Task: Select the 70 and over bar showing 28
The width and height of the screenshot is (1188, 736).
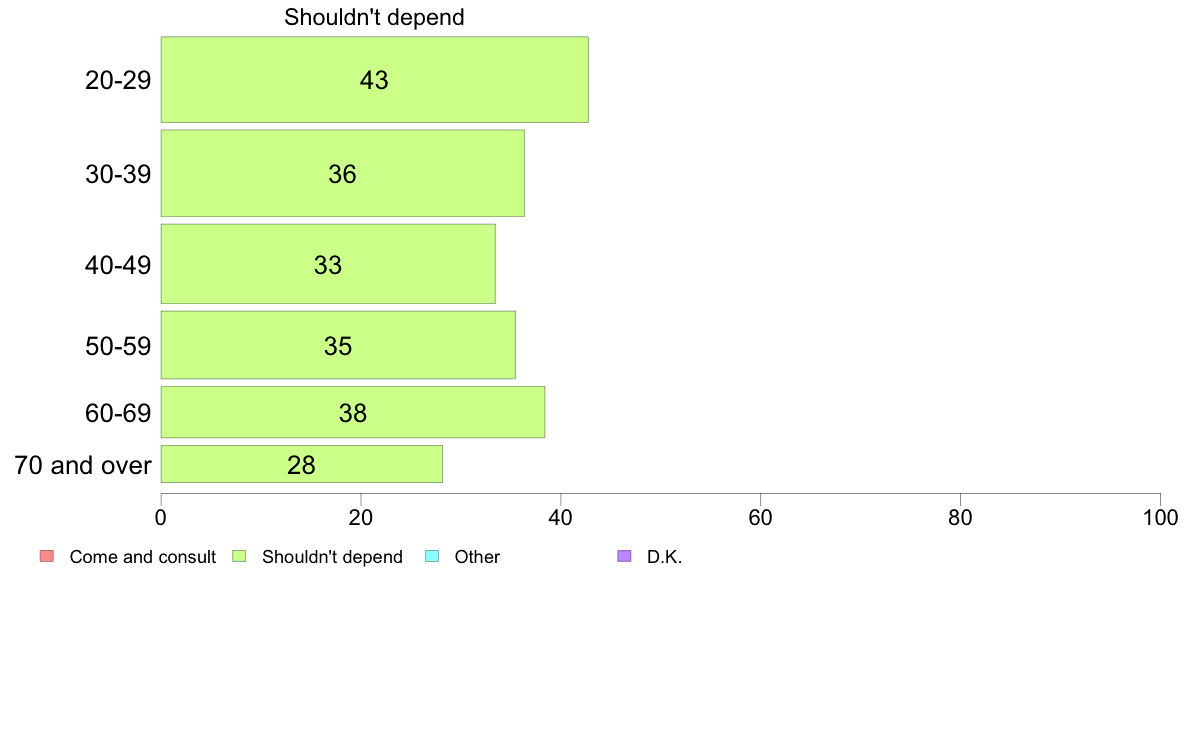Action: click(302, 464)
